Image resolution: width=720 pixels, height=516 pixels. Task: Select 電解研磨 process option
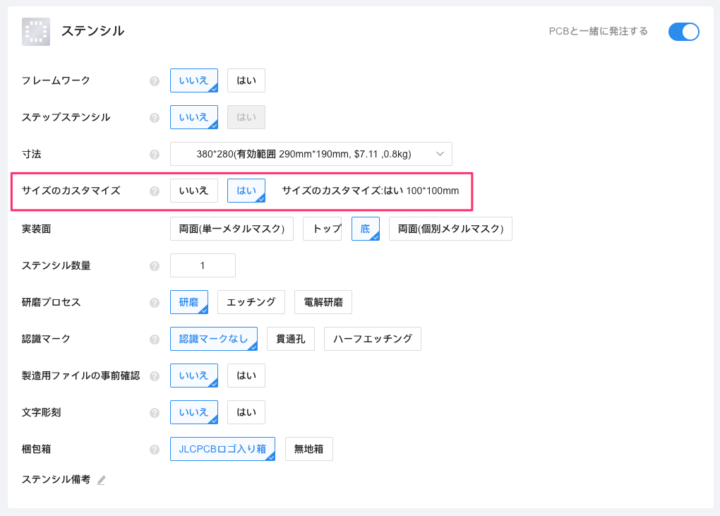coord(322,302)
